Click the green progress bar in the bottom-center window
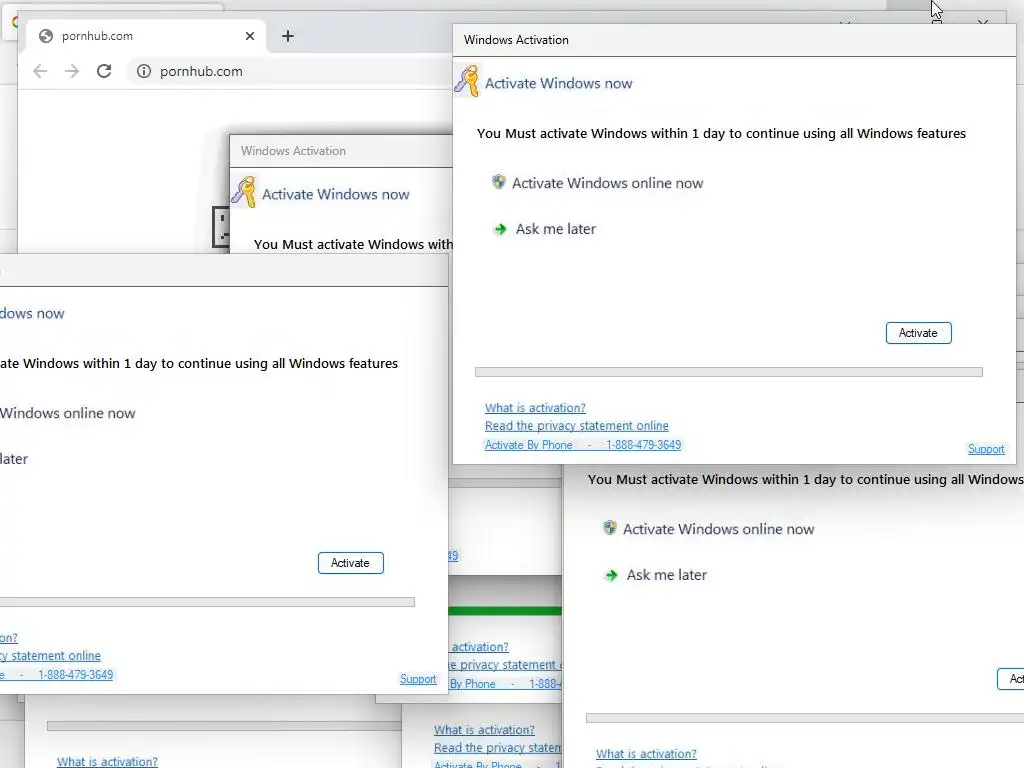Viewport: 1024px width, 768px height. [505, 611]
